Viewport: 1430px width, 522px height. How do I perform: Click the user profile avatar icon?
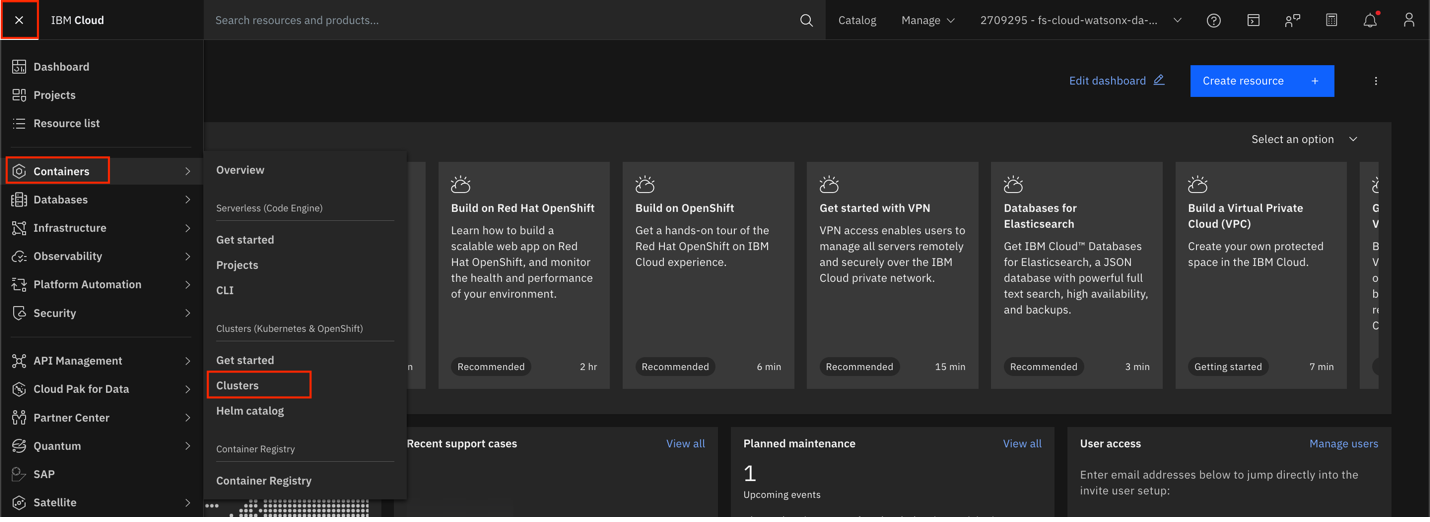(1408, 20)
